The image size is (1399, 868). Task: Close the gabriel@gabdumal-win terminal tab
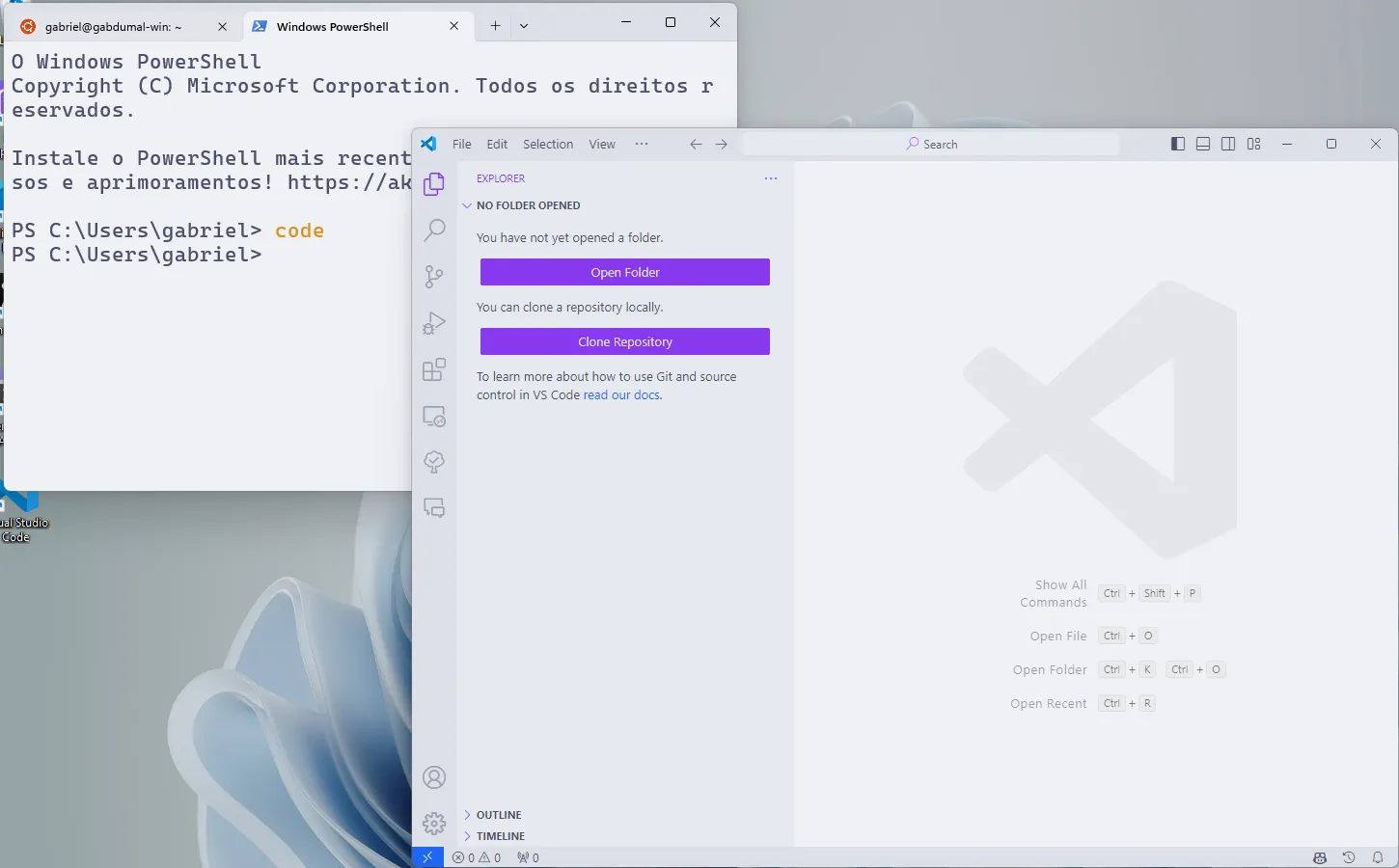tap(222, 26)
